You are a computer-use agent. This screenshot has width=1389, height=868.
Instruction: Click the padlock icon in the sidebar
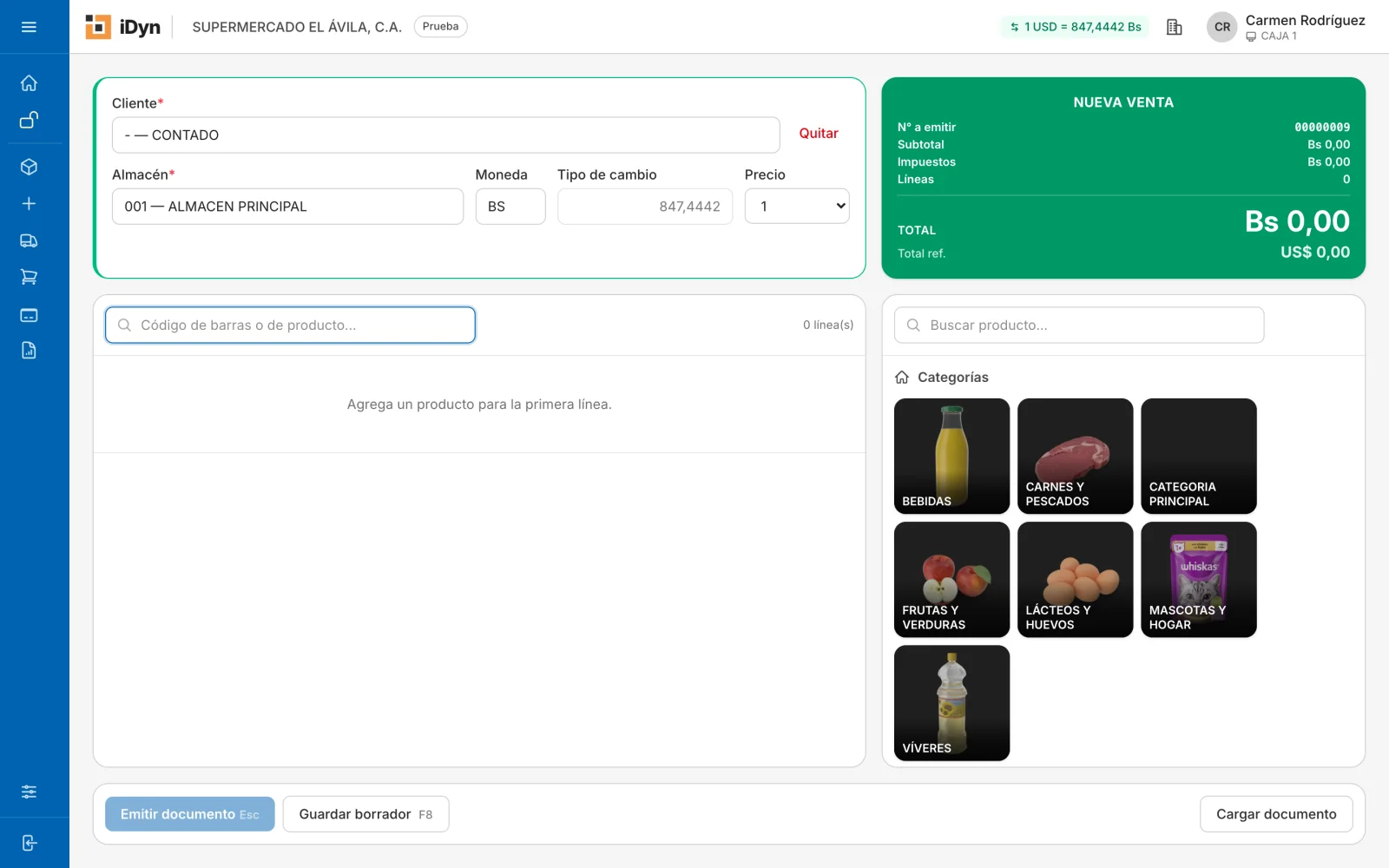point(29,120)
